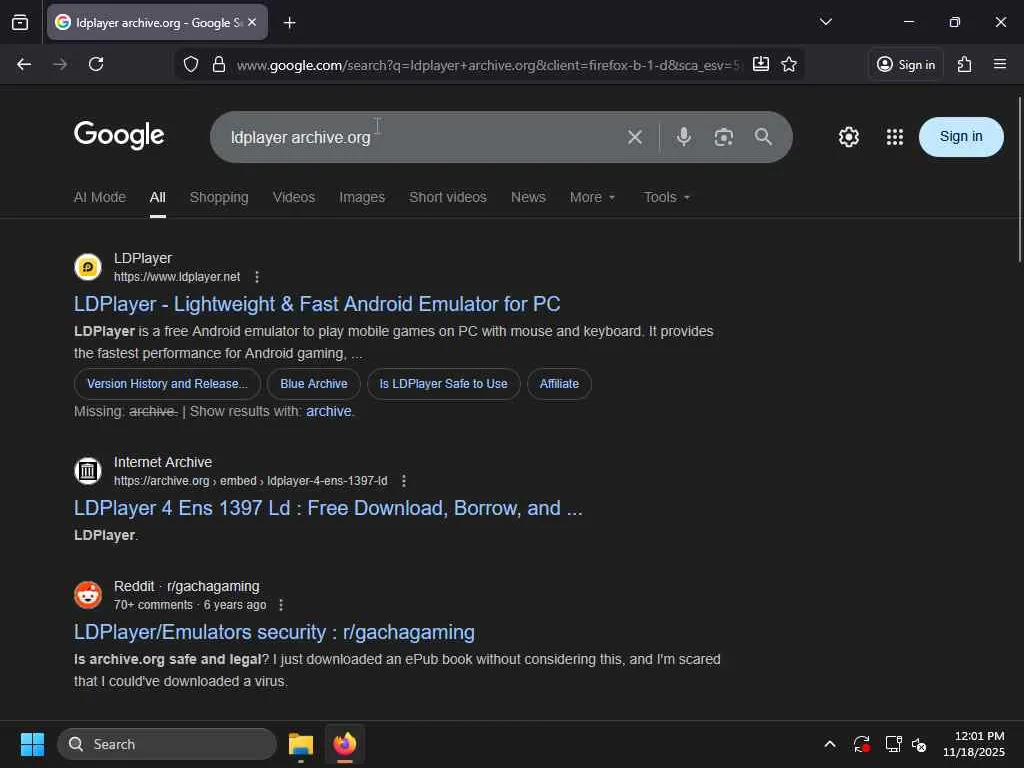The width and height of the screenshot is (1024, 768).
Task: Click Firefox icon in the taskbar
Action: point(345,744)
